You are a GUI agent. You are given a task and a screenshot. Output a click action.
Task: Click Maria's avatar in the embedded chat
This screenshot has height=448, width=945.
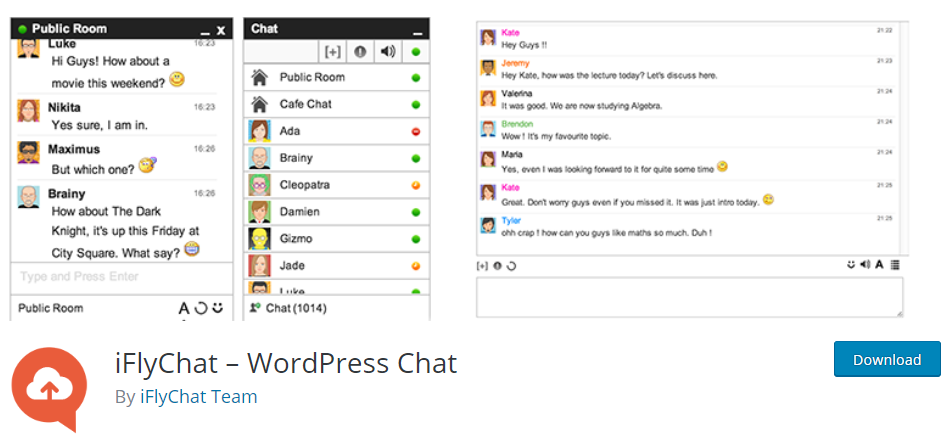point(488,159)
